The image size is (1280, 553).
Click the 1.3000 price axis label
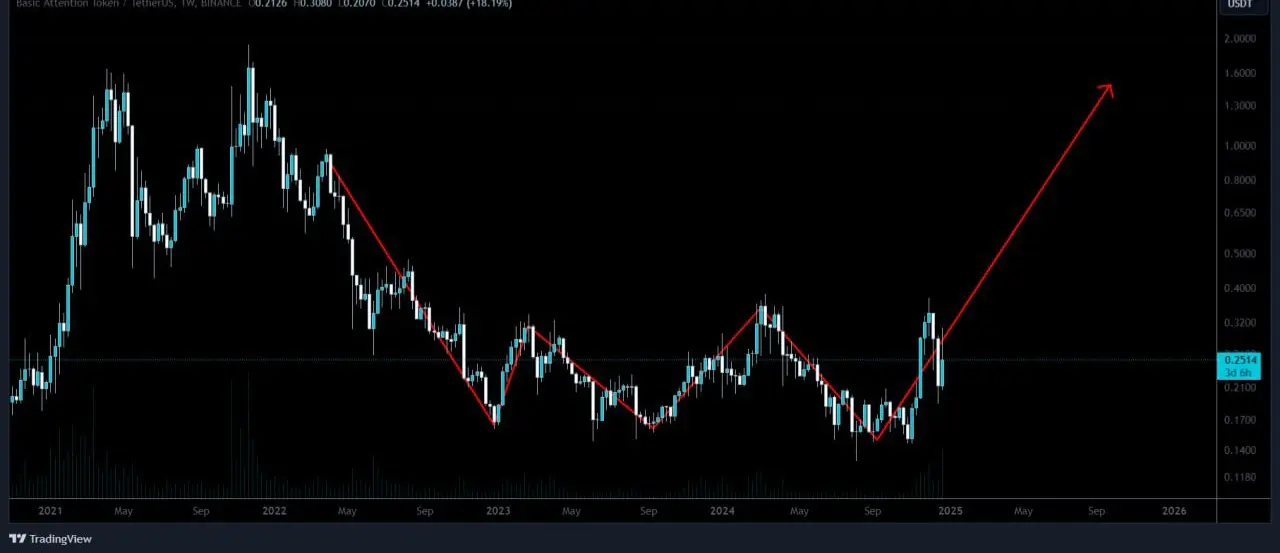(x=1239, y=106)
